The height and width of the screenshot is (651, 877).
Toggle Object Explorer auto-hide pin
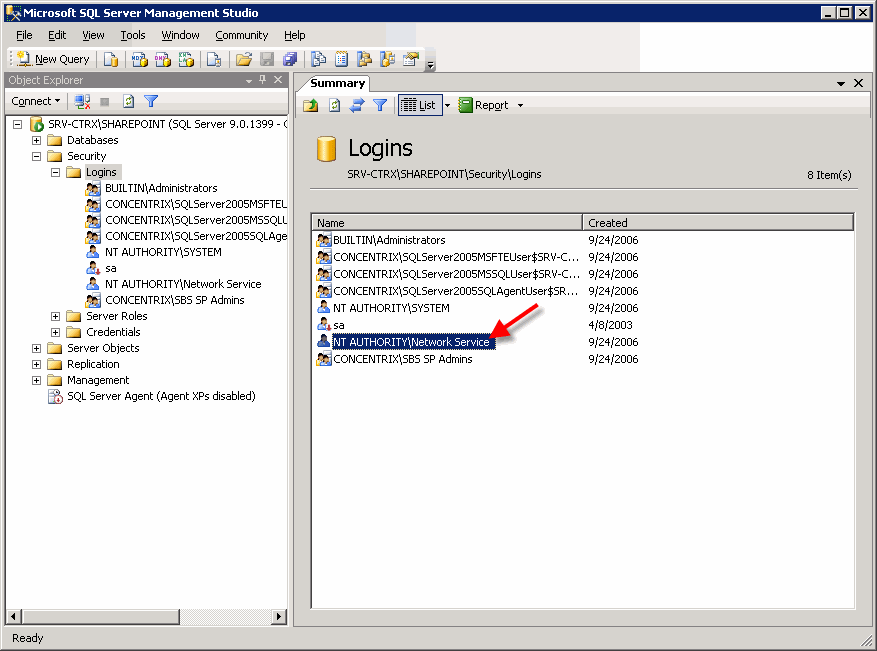(x=262, y=80)
